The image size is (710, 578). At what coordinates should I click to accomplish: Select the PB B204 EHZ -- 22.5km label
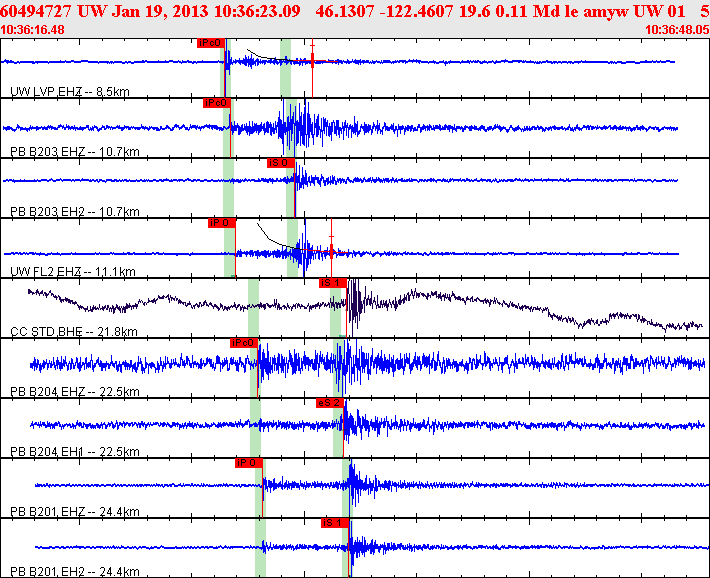pyautogui.click(x=75, y=392)
